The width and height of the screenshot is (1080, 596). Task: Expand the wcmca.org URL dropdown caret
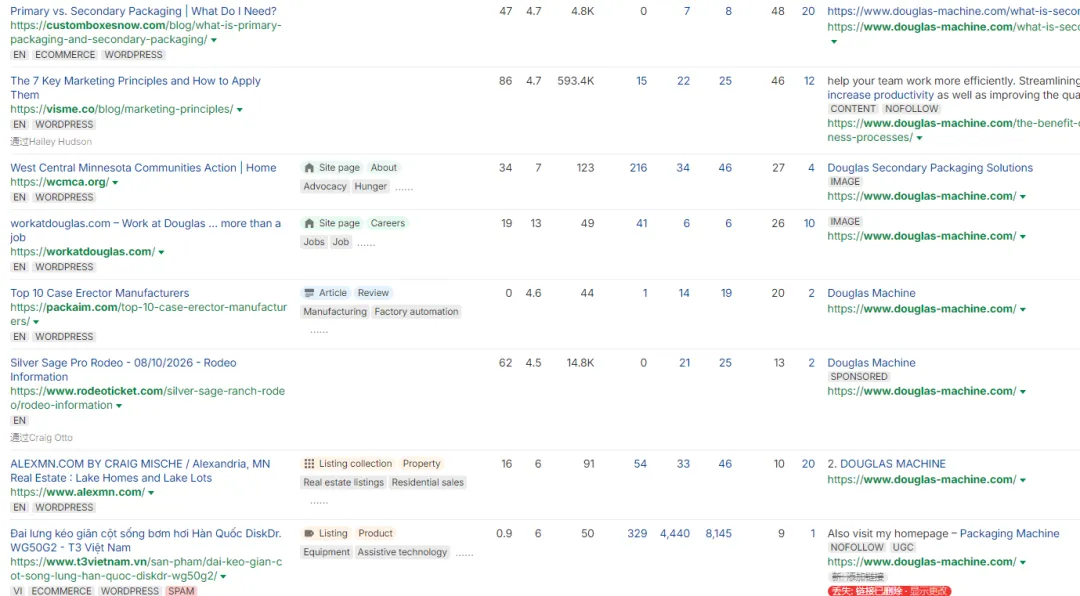tap(115, 183)
